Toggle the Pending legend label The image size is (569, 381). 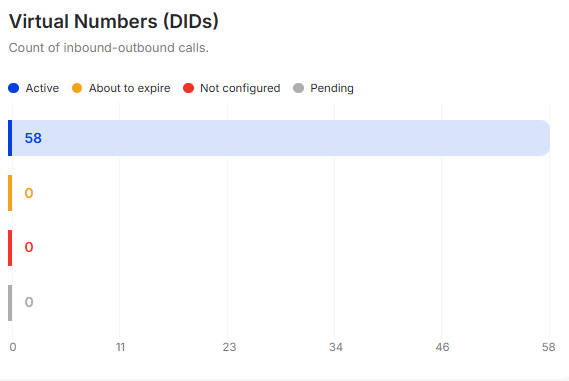(x=332, y=88)
